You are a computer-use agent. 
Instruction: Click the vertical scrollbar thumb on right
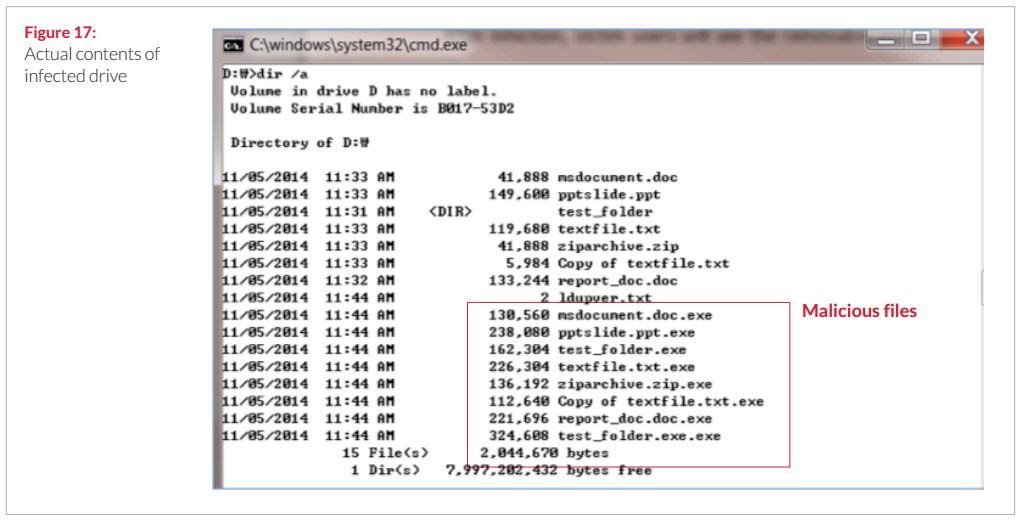[x=982, y=288]
